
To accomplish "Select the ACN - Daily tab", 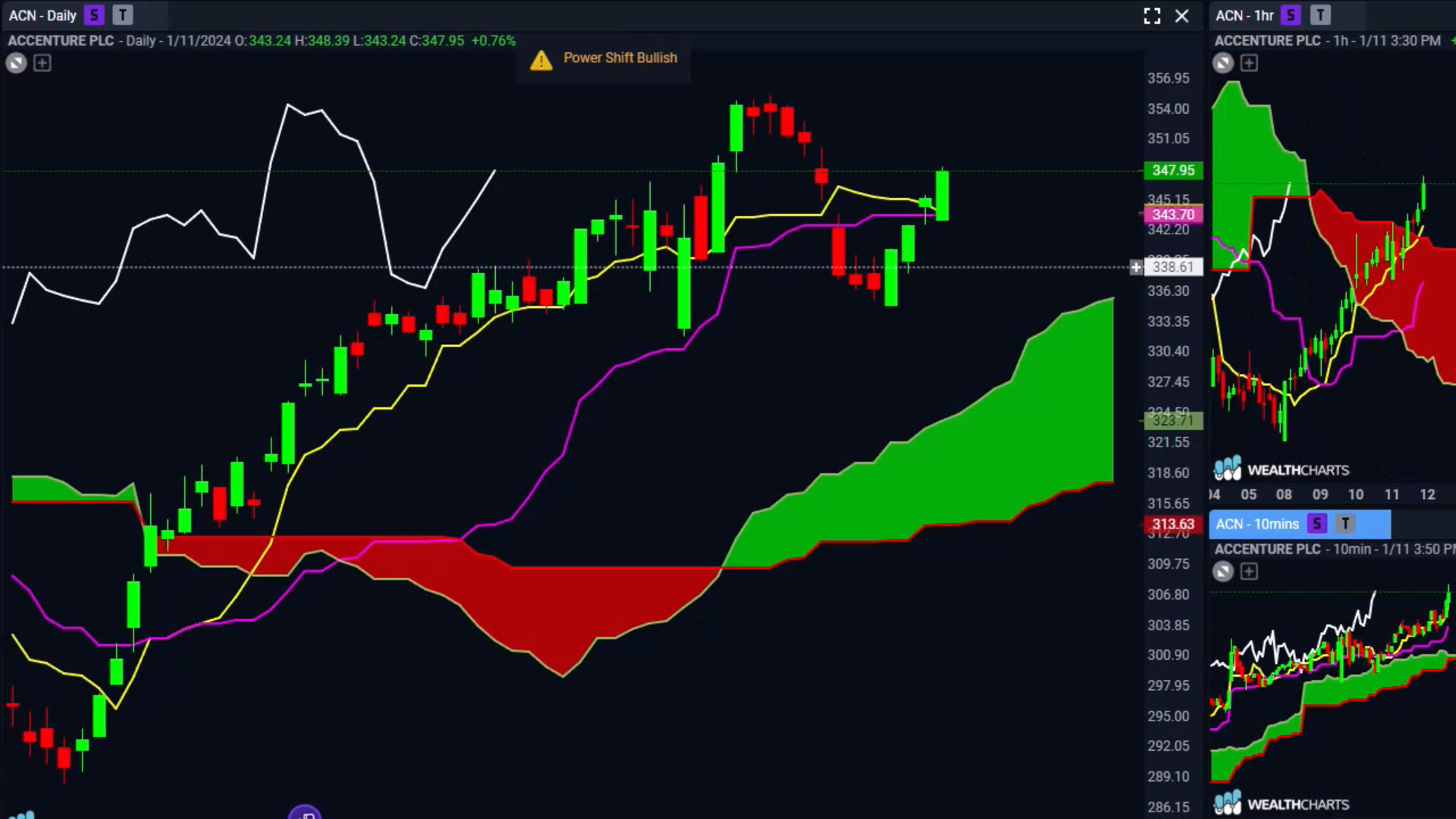I will 42,15.
